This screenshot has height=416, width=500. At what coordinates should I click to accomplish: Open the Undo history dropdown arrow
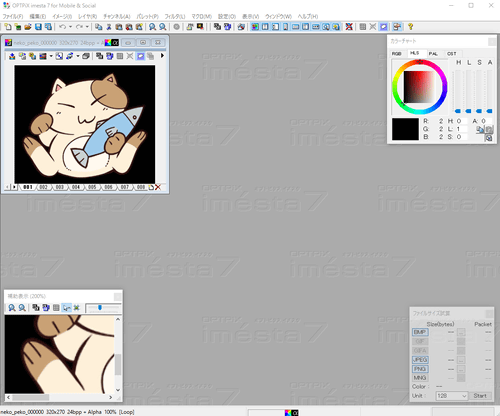pos(70,27)
